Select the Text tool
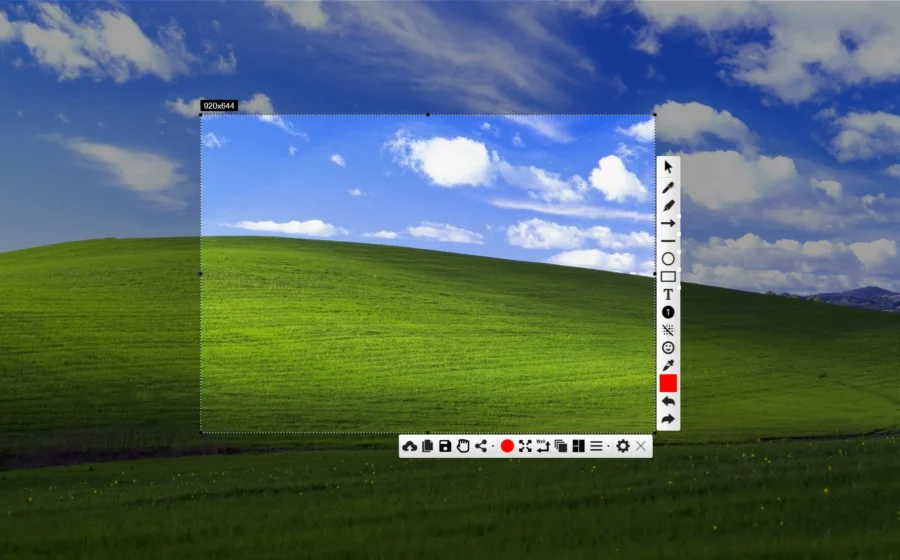The image size is (900, 560). pyautogui.click(x=668, y=294)
